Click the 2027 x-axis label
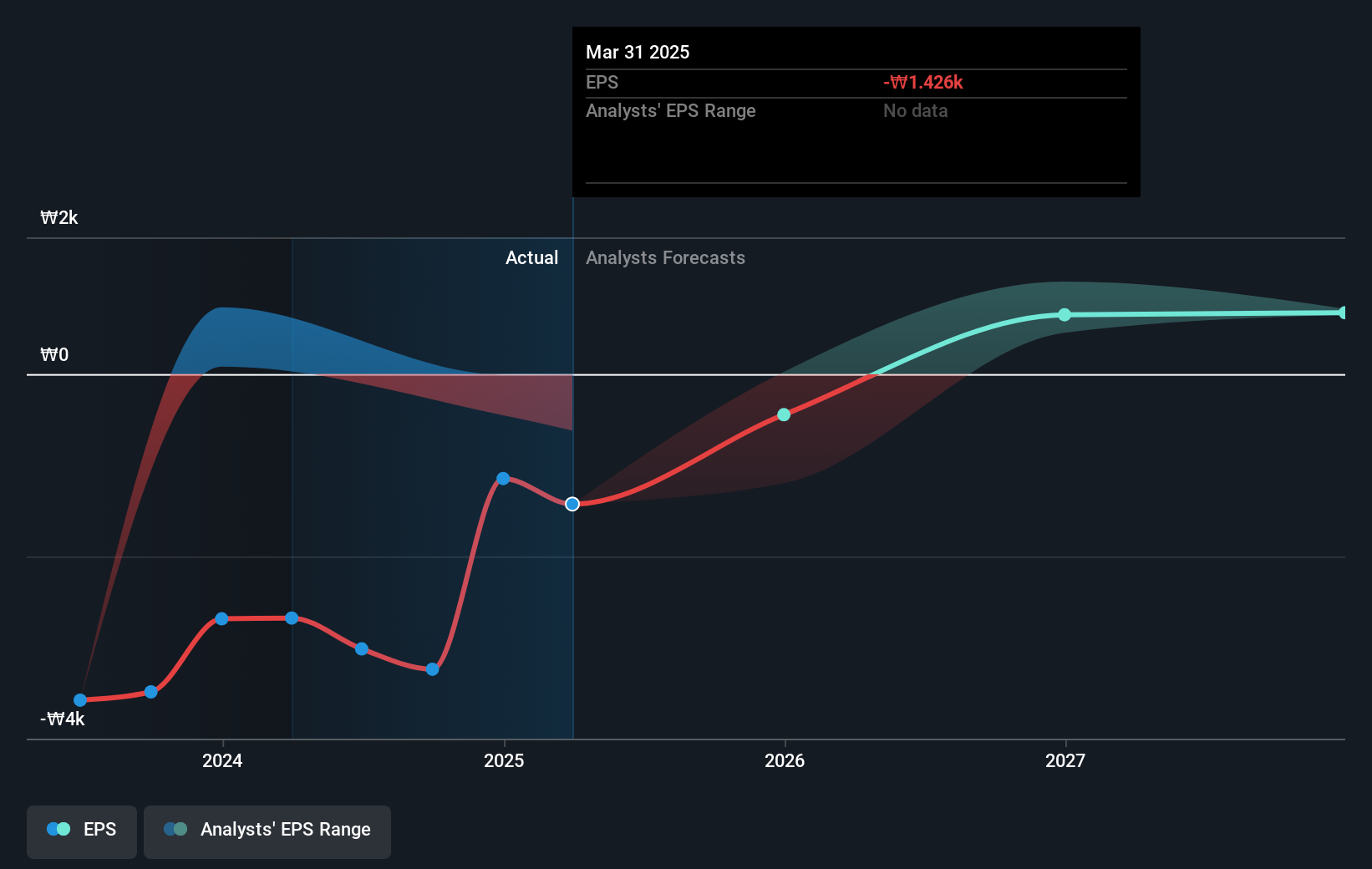This screenshot has width=1372, height=869. click(1065, 760)
